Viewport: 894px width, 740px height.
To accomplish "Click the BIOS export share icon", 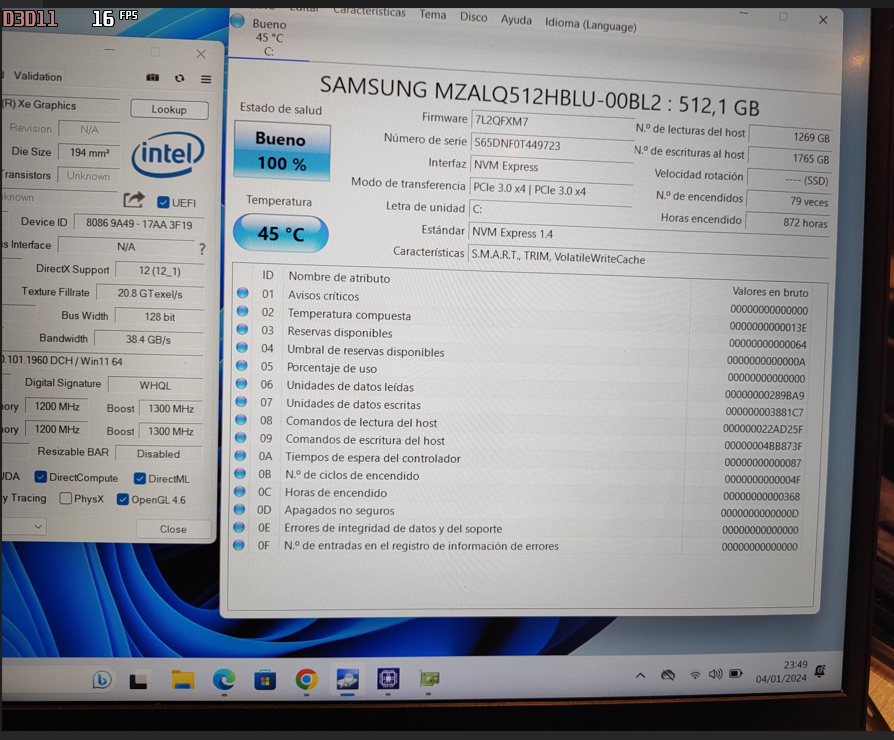I will click(133, 200).
